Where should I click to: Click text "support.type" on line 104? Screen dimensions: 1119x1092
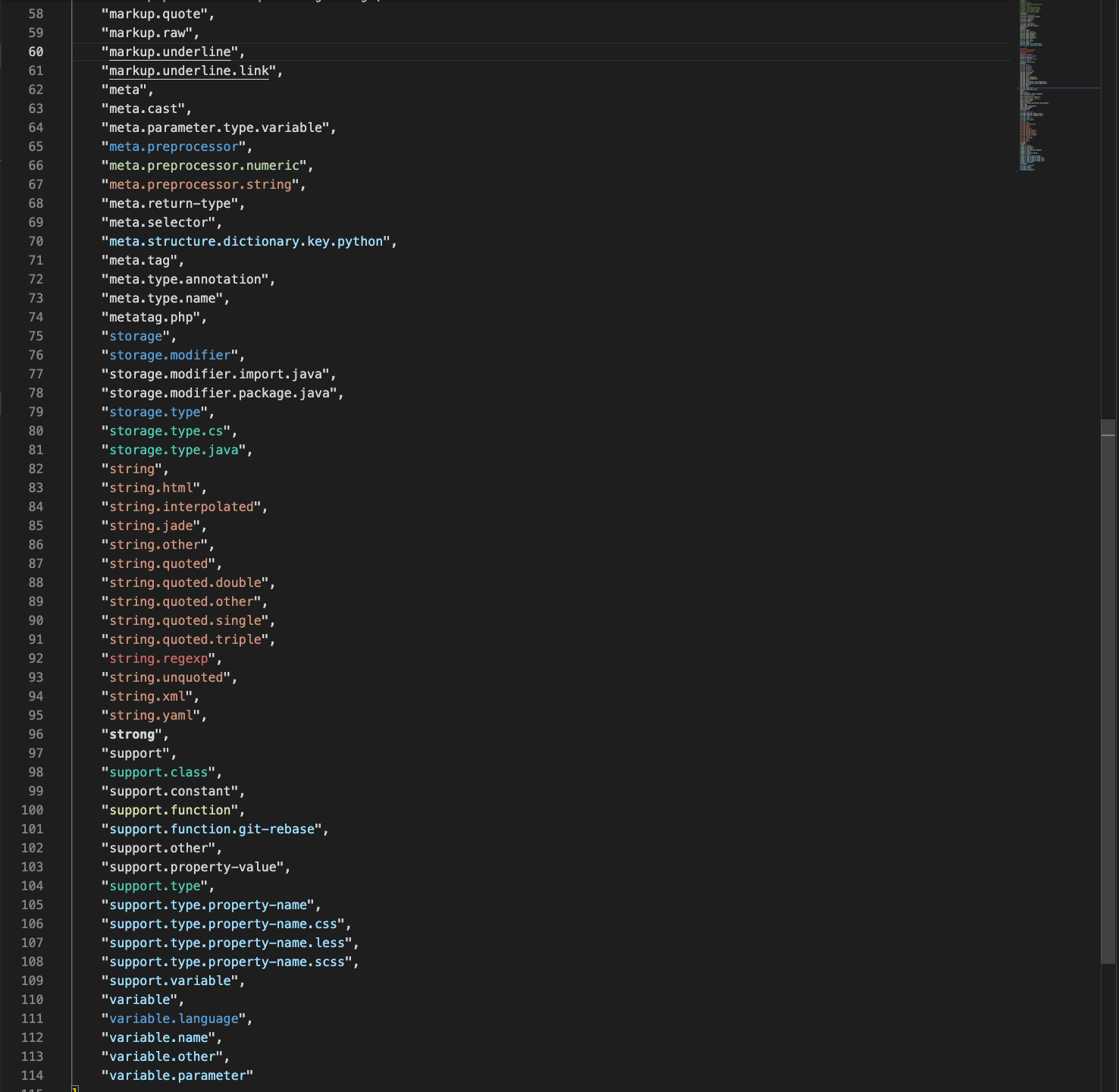155,886
